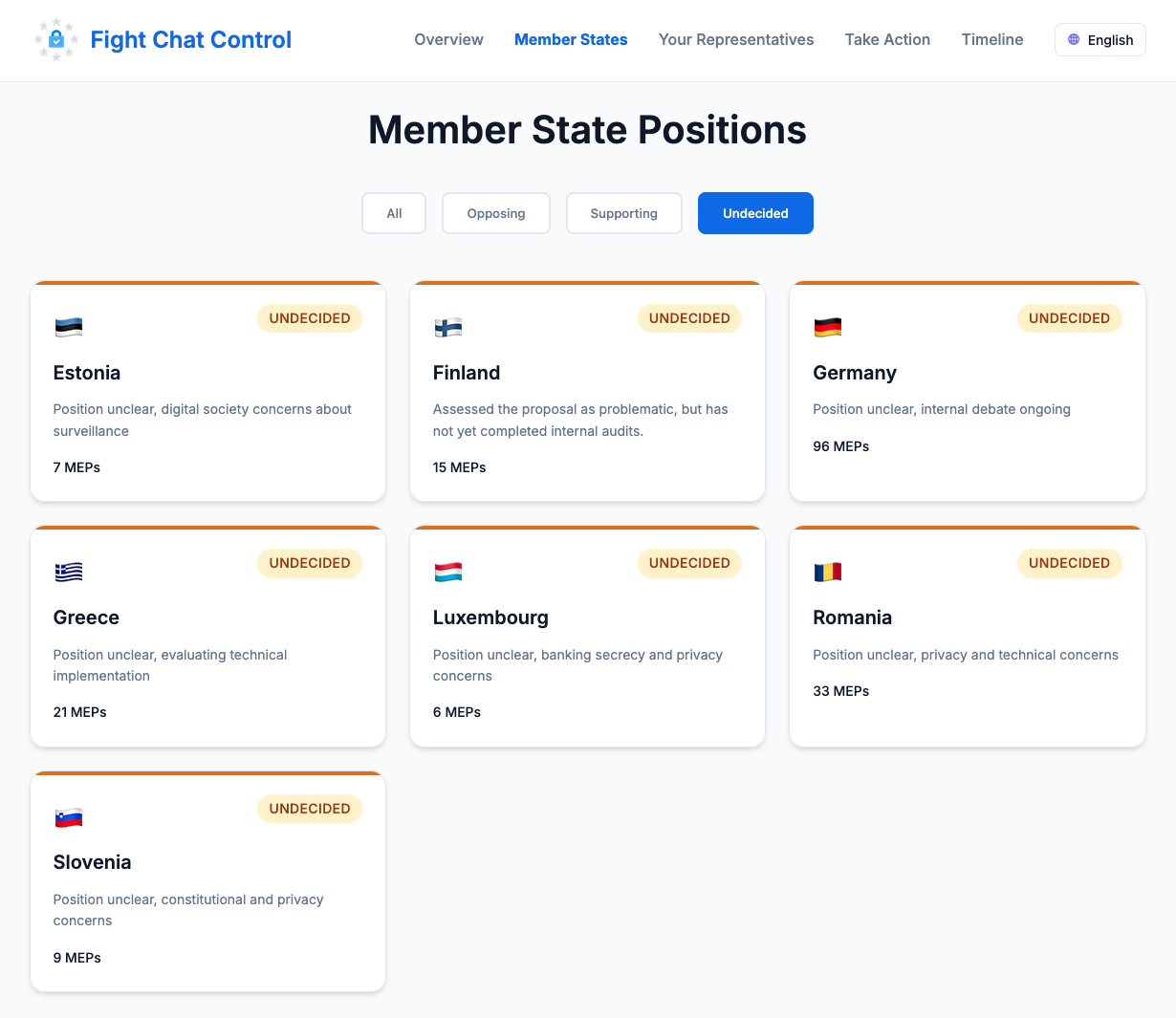Click the Slovenia flag icon
The width and height of the screenshot is (1176, 1018).
[x=69, y=817]
